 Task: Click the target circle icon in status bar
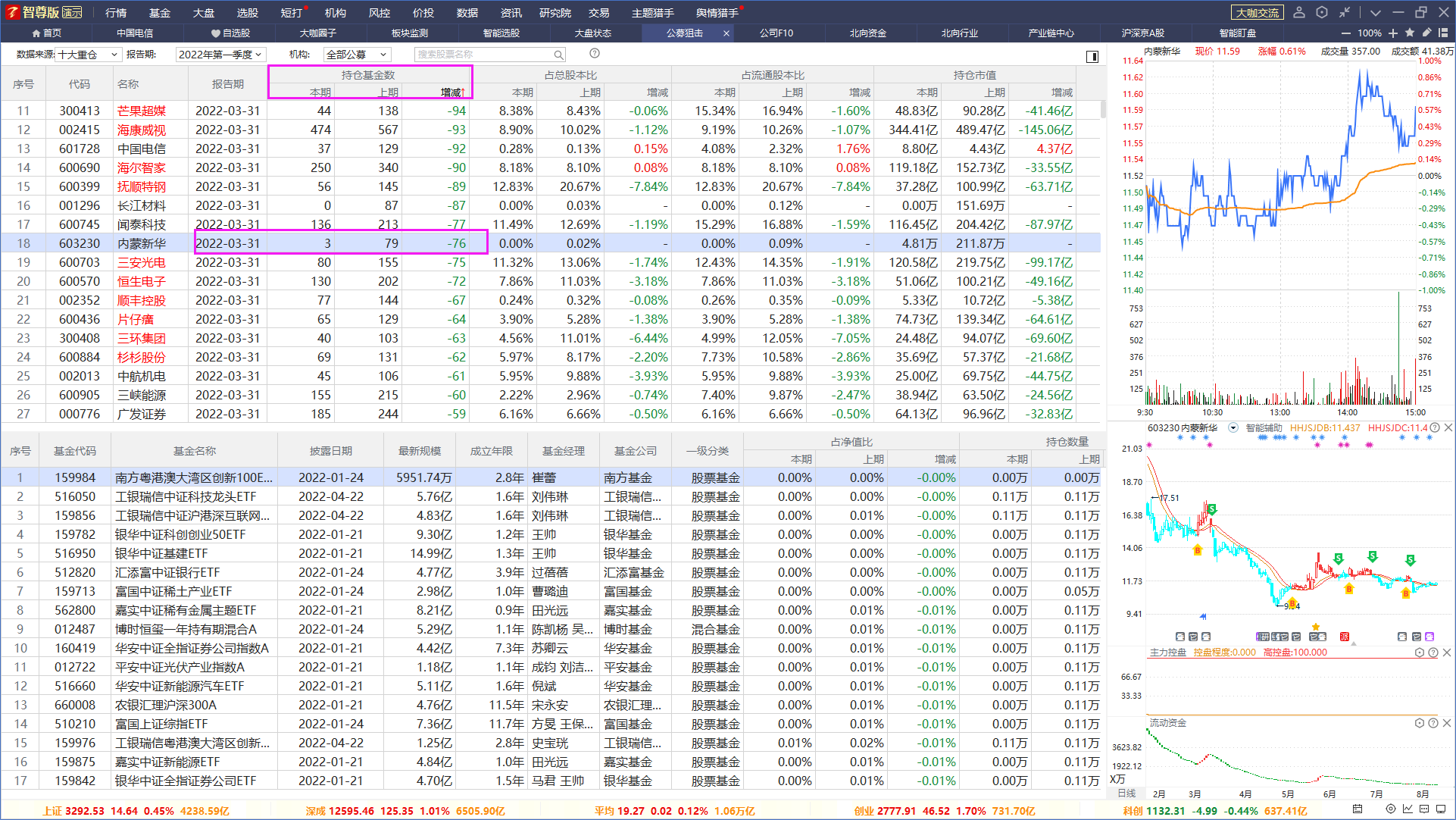(1390, 809)
